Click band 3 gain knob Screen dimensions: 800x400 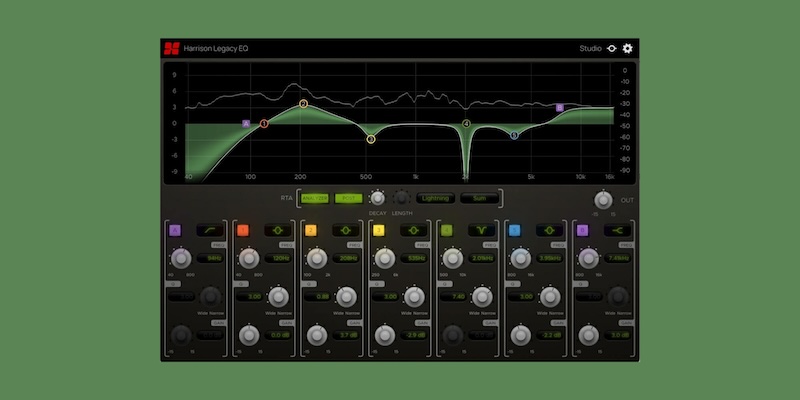coord(385,335)
